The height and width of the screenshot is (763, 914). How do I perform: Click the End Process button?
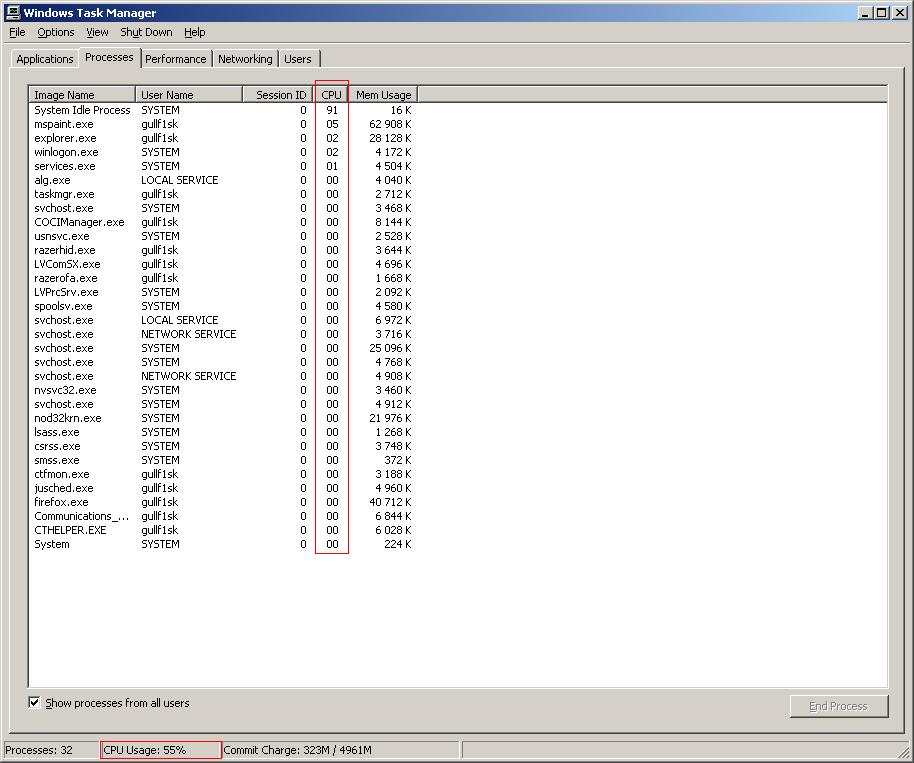click(839, 706)
